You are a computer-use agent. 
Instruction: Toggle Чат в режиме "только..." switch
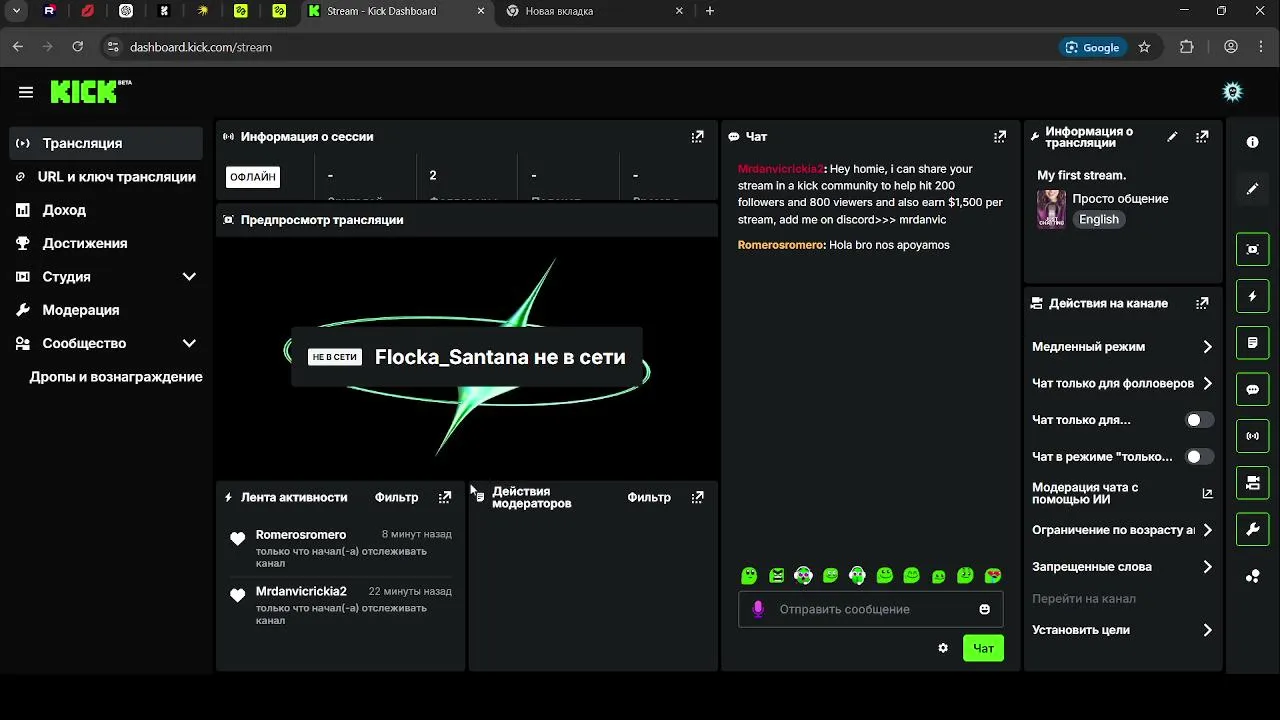point(1199,456)
